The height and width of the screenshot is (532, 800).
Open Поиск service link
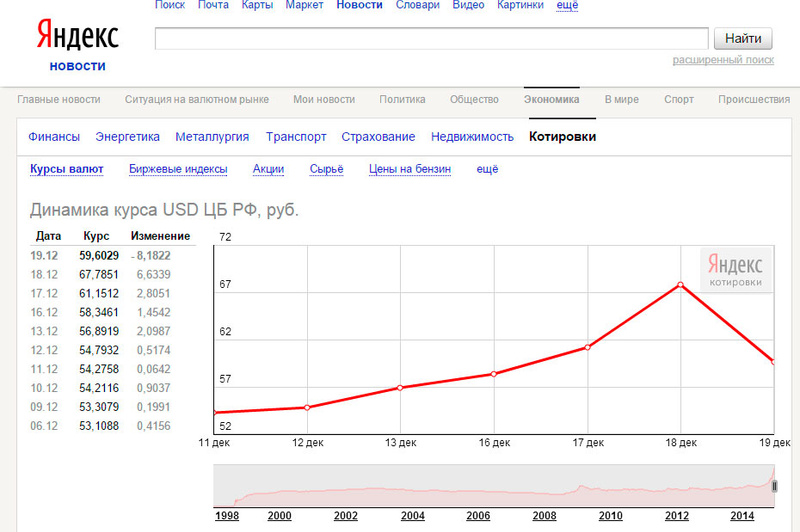170,5
